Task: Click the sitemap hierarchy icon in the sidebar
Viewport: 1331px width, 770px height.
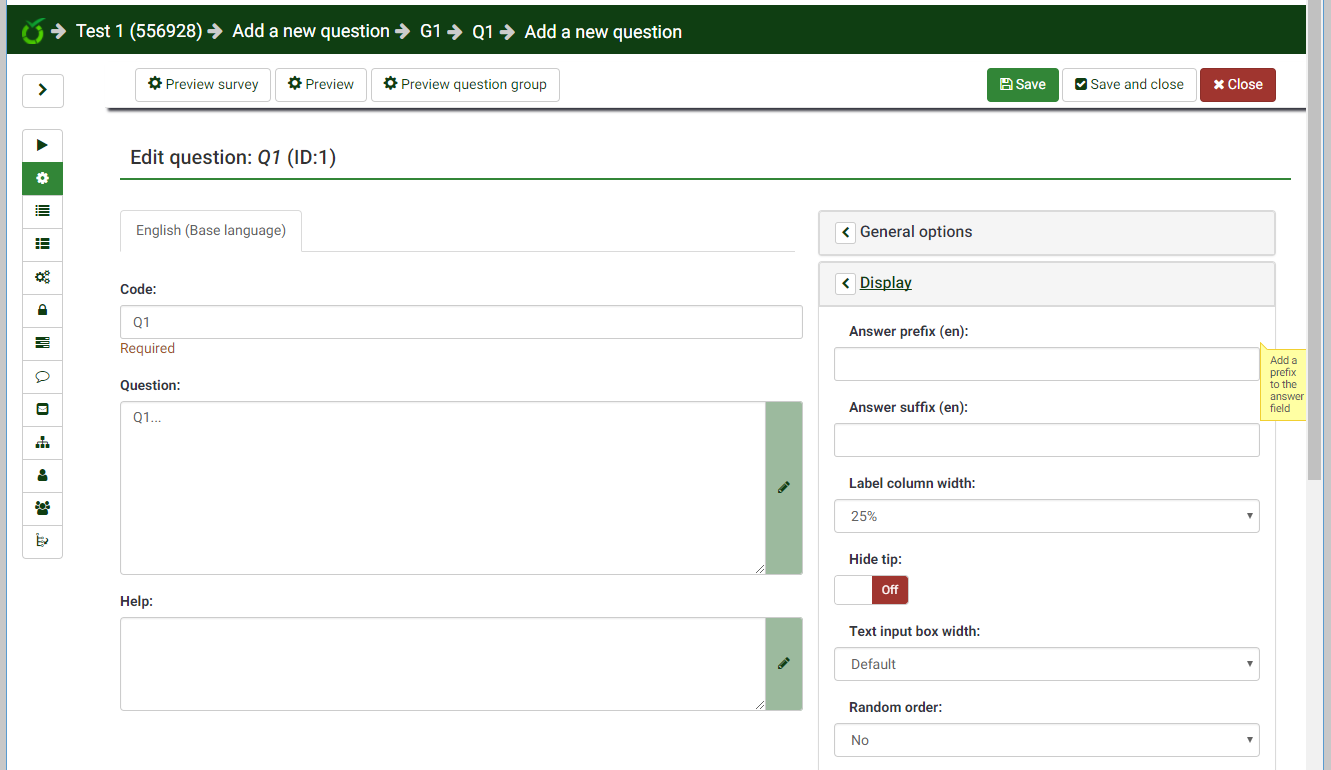Action: (x=42, y=442)
